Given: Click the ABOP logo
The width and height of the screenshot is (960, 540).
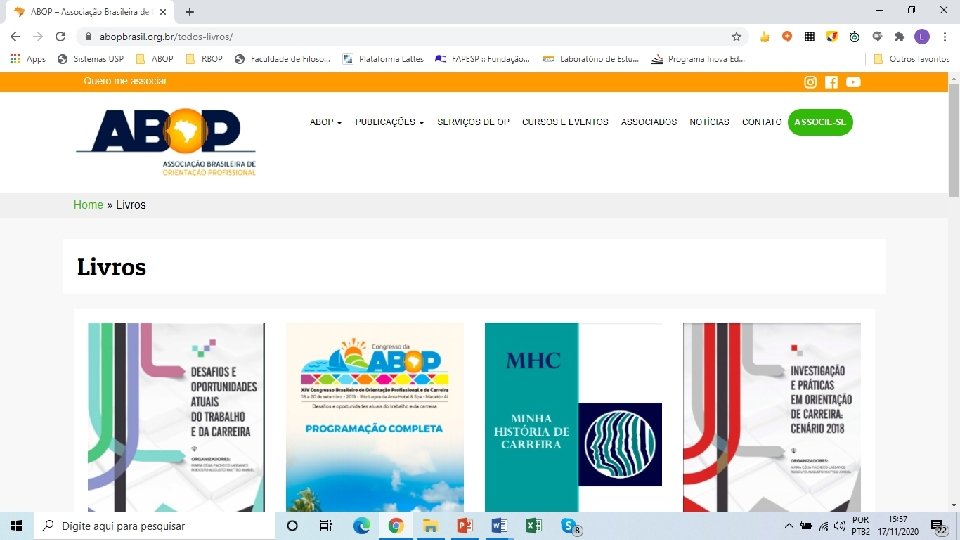Looking at the screenshot, I should [x=166, y=143].
